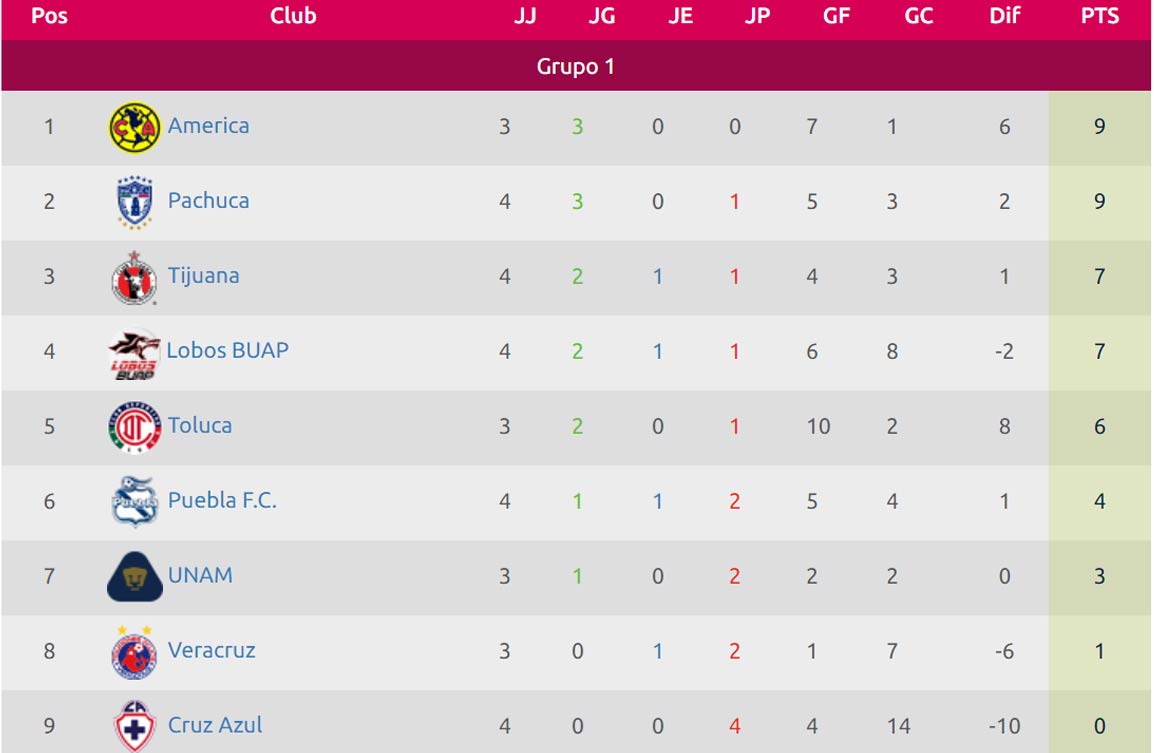Click the Toluca club crest logo
1154x753 pixels.
[x=134, y=427]
